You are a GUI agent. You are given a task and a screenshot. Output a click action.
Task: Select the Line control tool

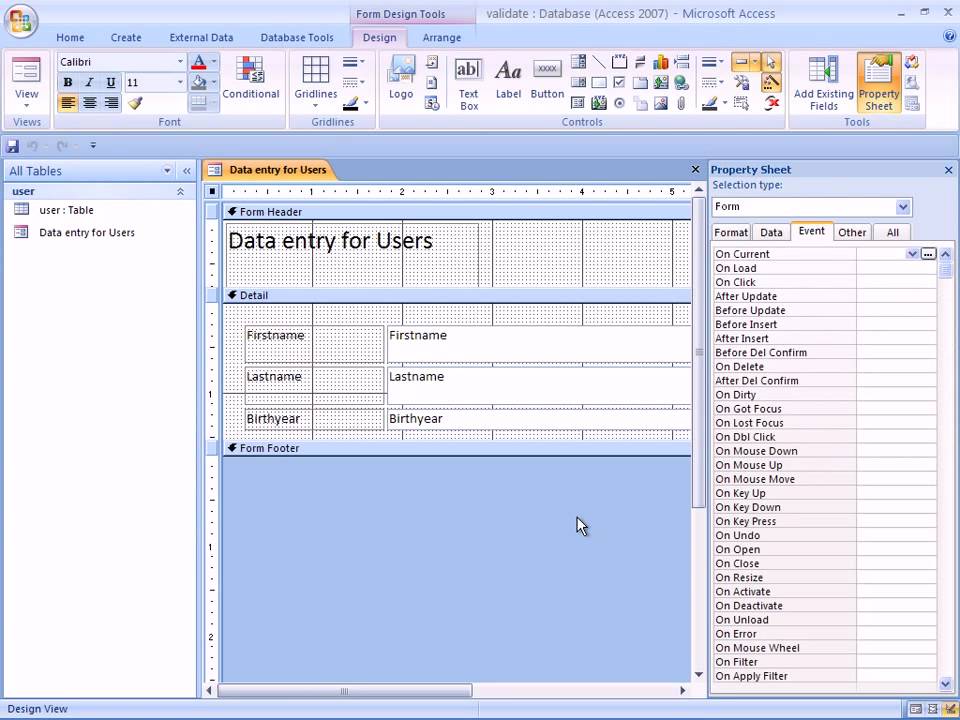(599, 62)
